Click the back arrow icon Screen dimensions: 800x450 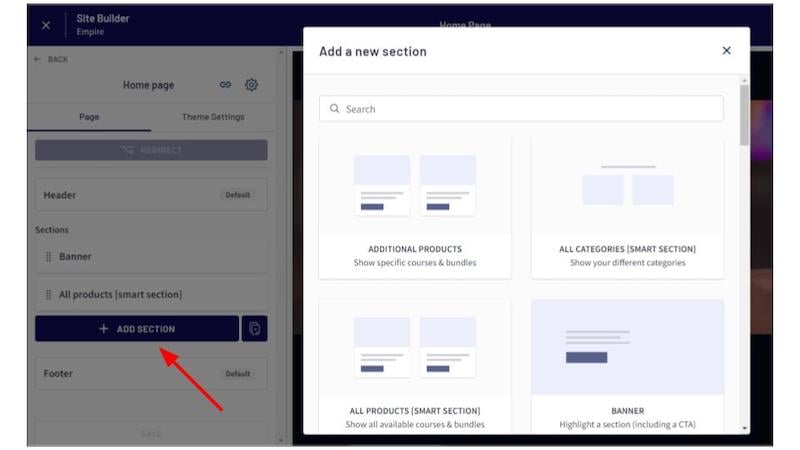pyautogui.click(x=37, y=59)
